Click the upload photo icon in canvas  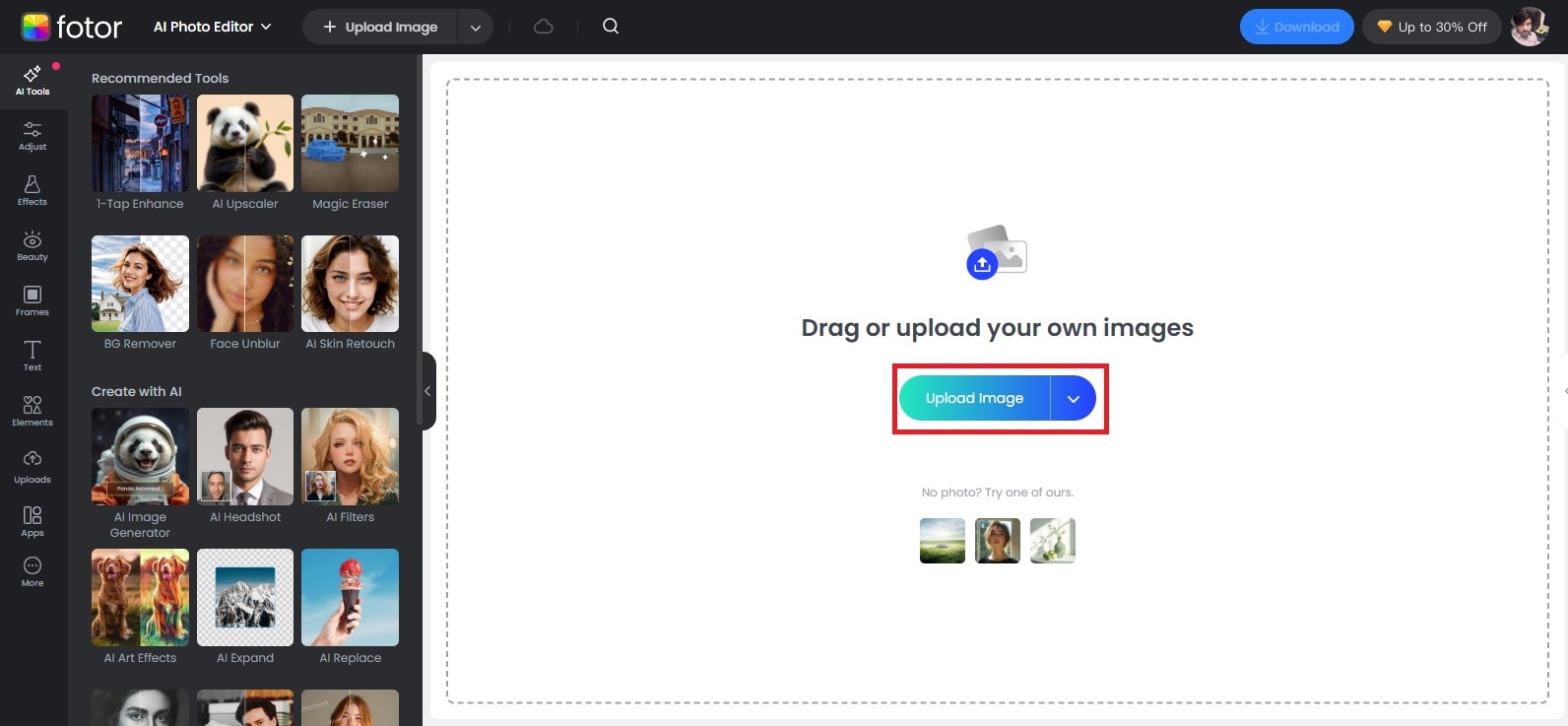tap(997, 252)
